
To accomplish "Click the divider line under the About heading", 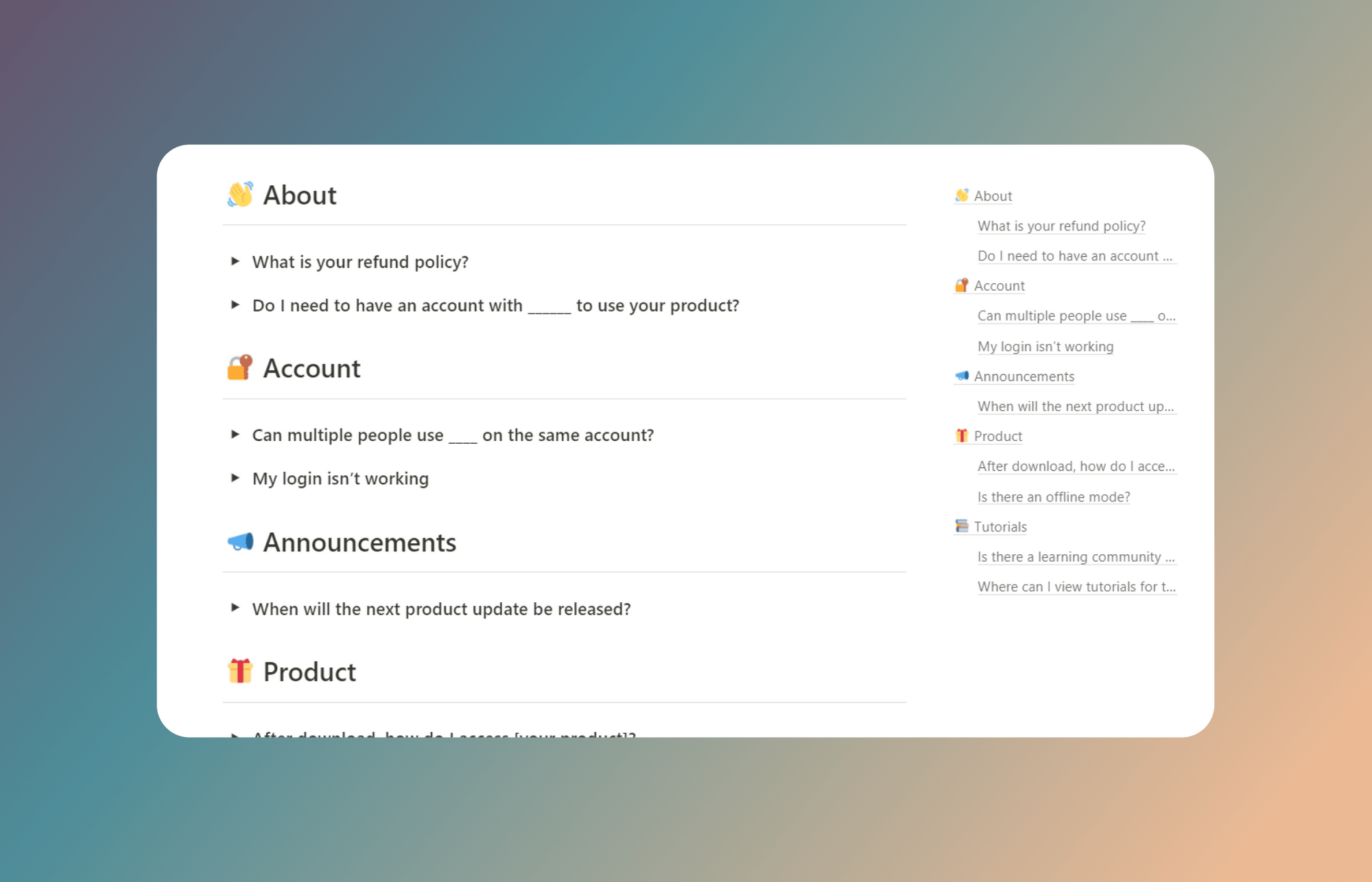I will [564, 222].
